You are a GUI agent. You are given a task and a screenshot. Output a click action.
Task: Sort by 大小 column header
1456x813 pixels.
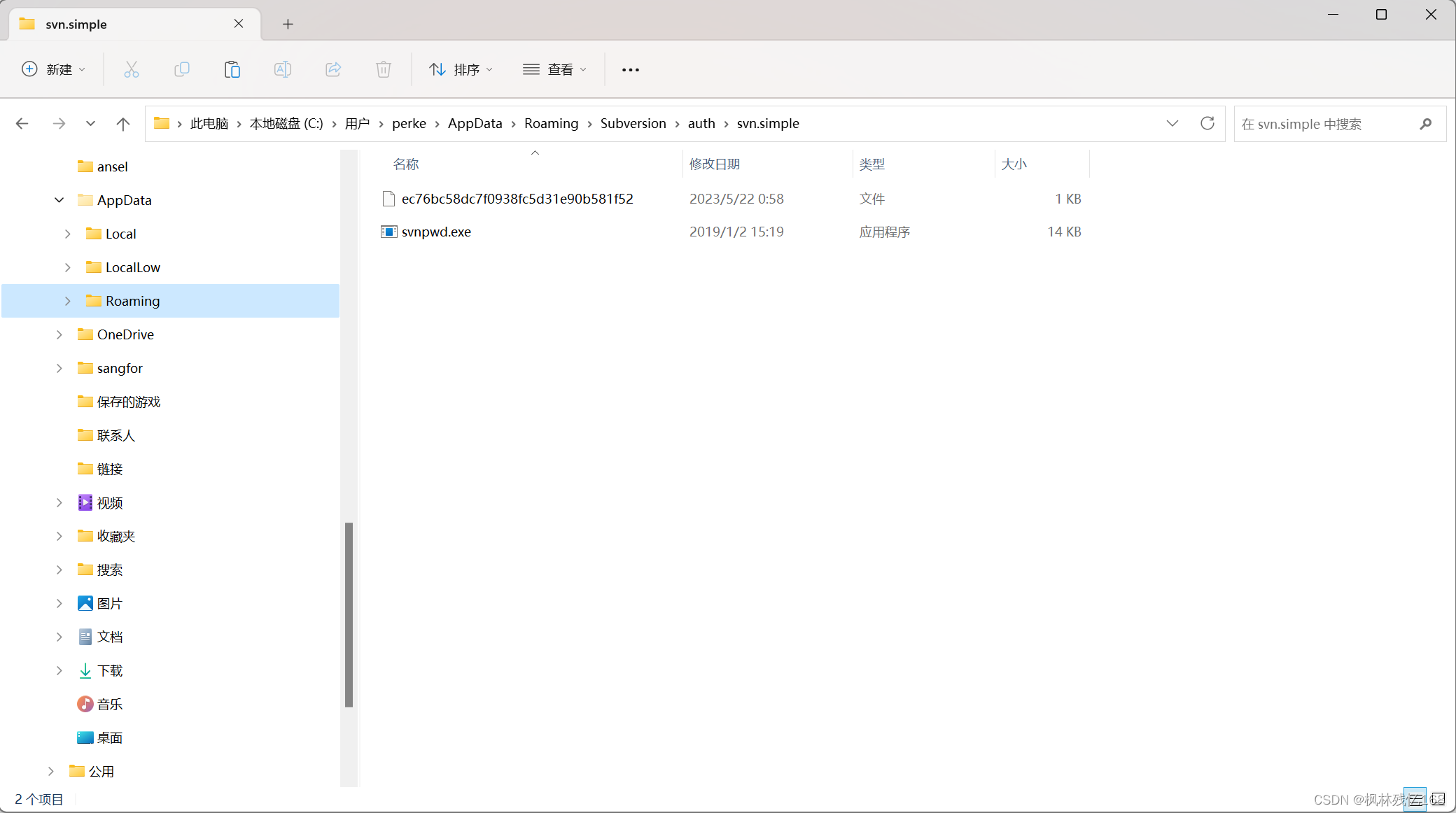[1014, 164]
